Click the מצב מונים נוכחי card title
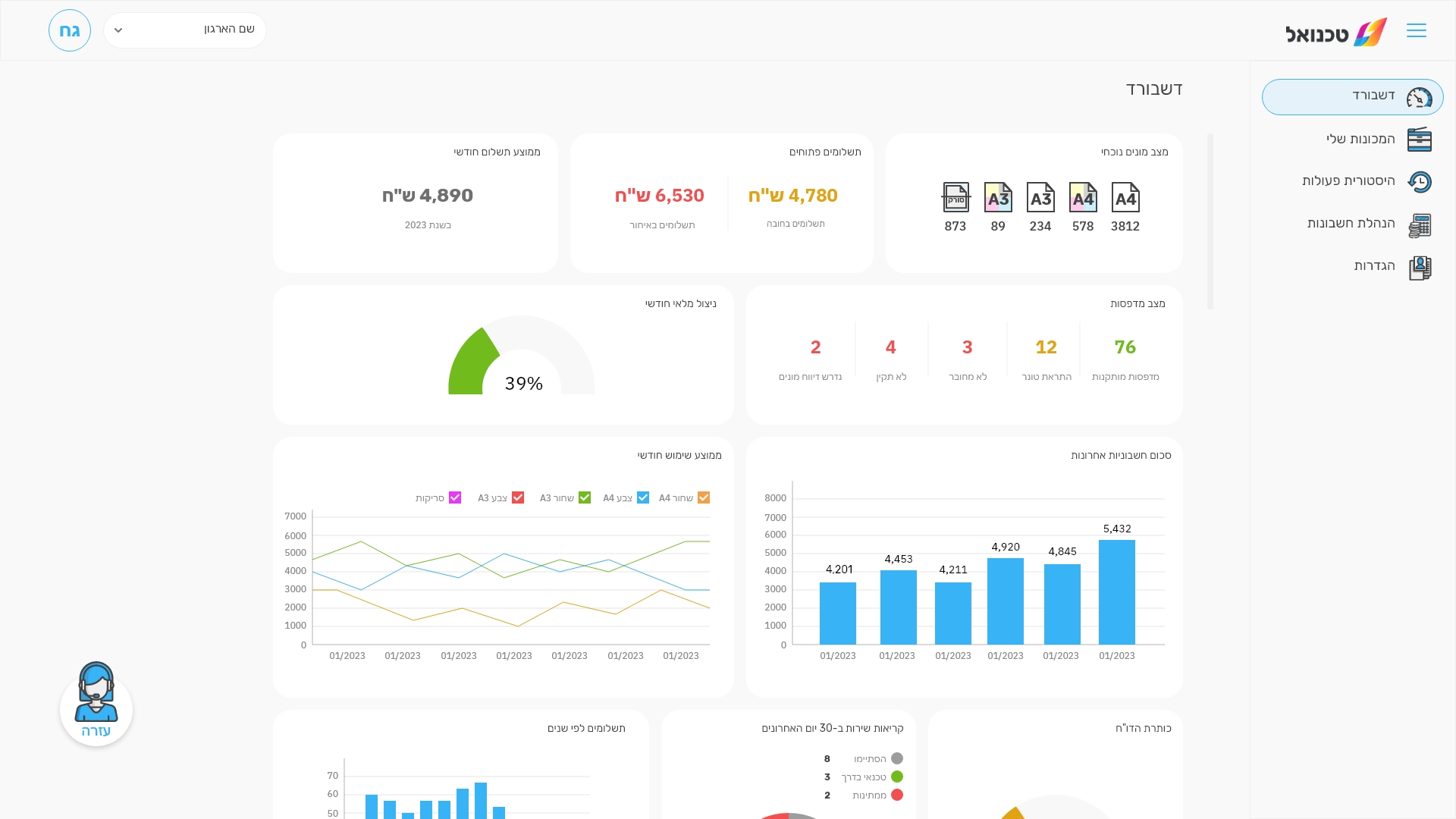This screenshot has width=1456, height=819. [x=1134, y=152]
